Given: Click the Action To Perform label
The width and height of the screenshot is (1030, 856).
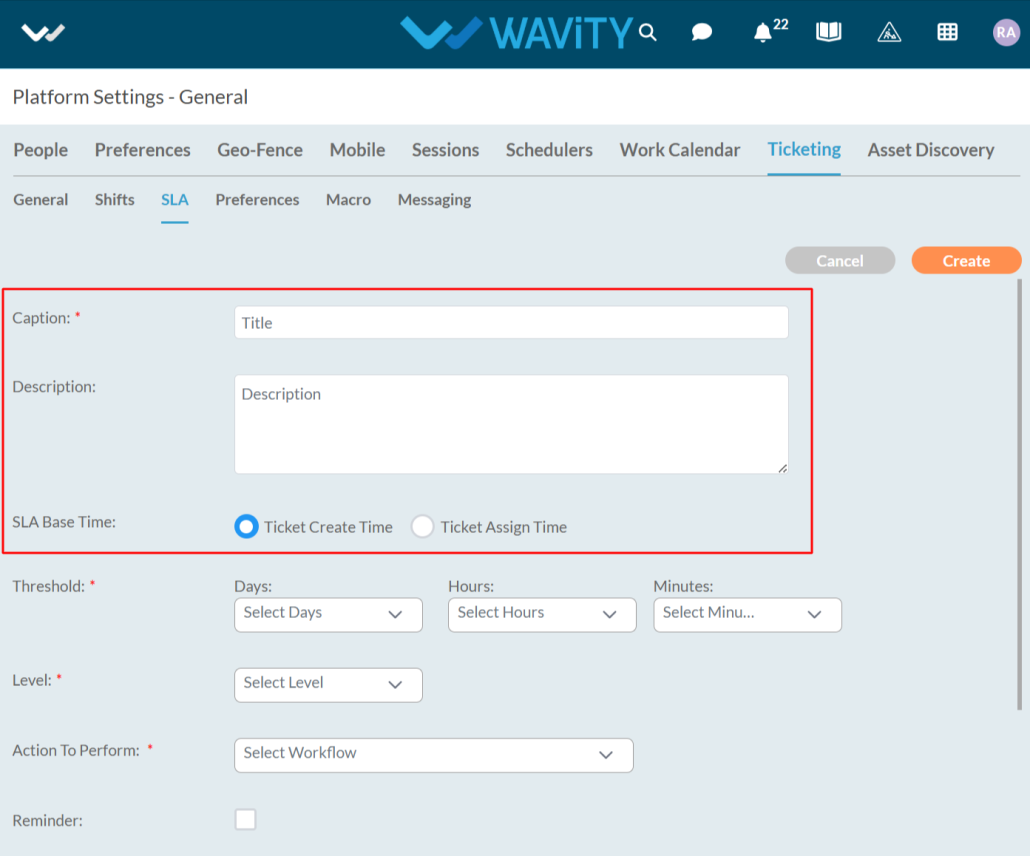Looking at the screenshot, I should 76,750.
